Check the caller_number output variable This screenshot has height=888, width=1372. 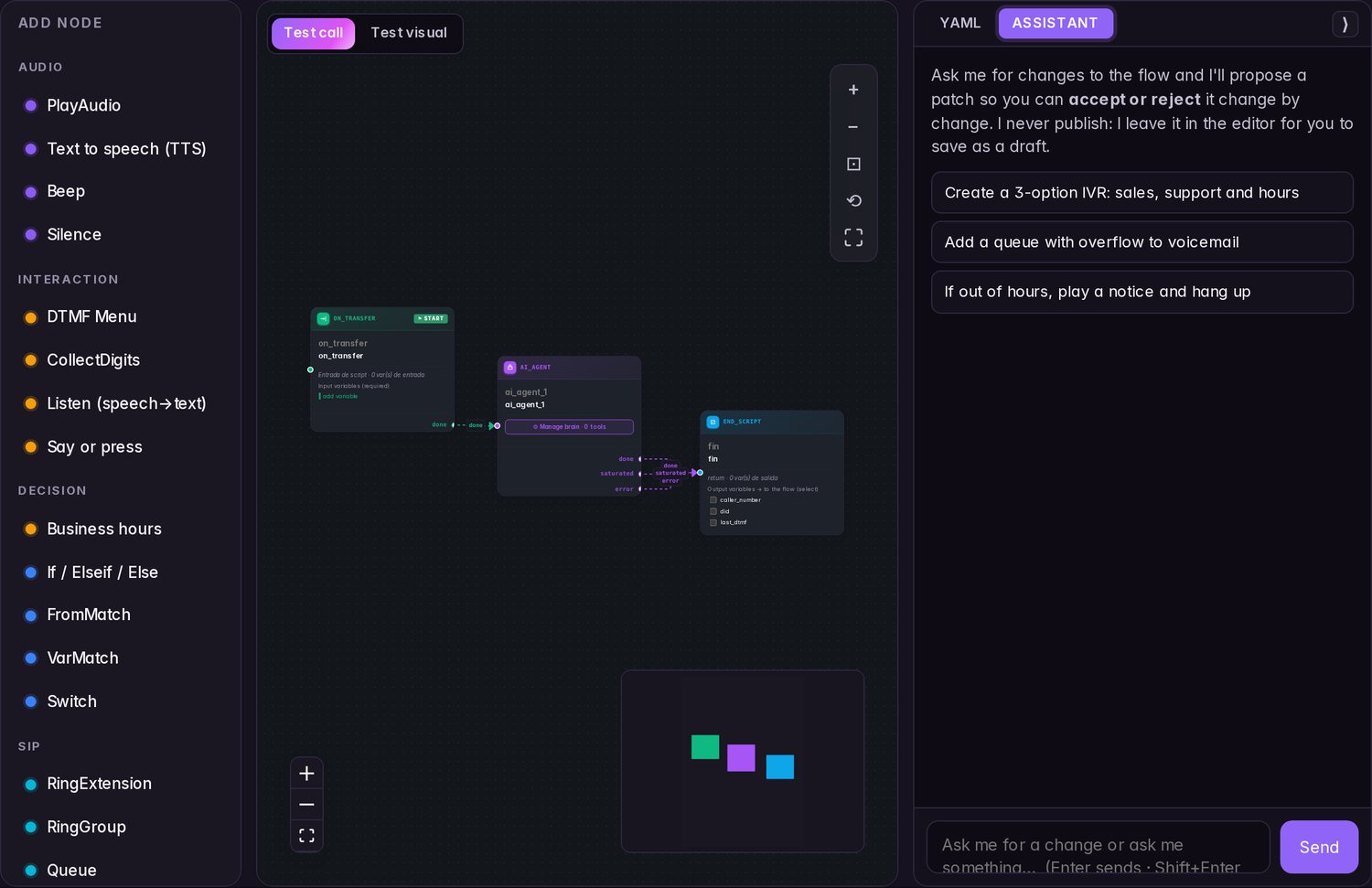coord(713,500)
